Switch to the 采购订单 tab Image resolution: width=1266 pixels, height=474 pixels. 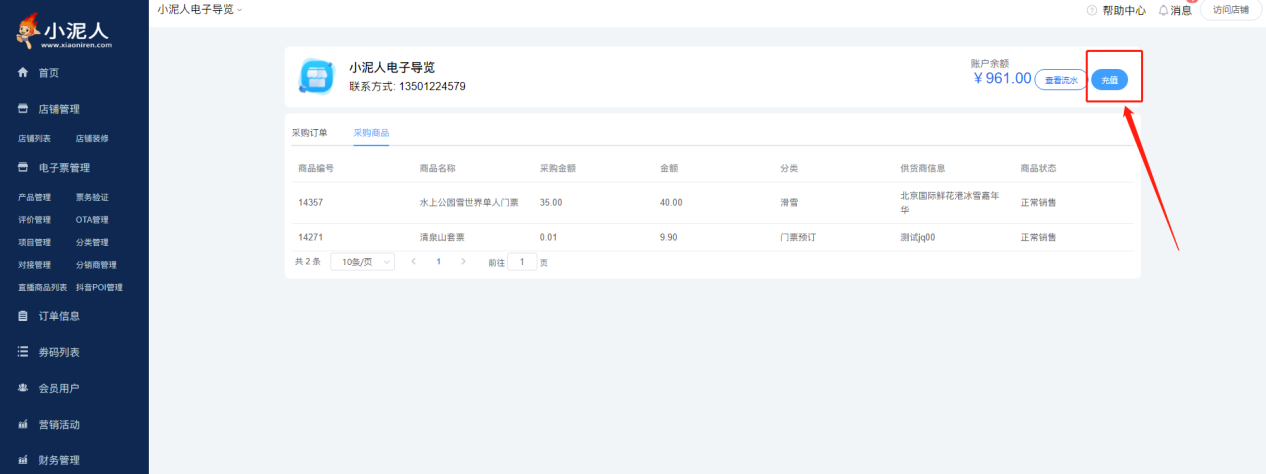309,132
